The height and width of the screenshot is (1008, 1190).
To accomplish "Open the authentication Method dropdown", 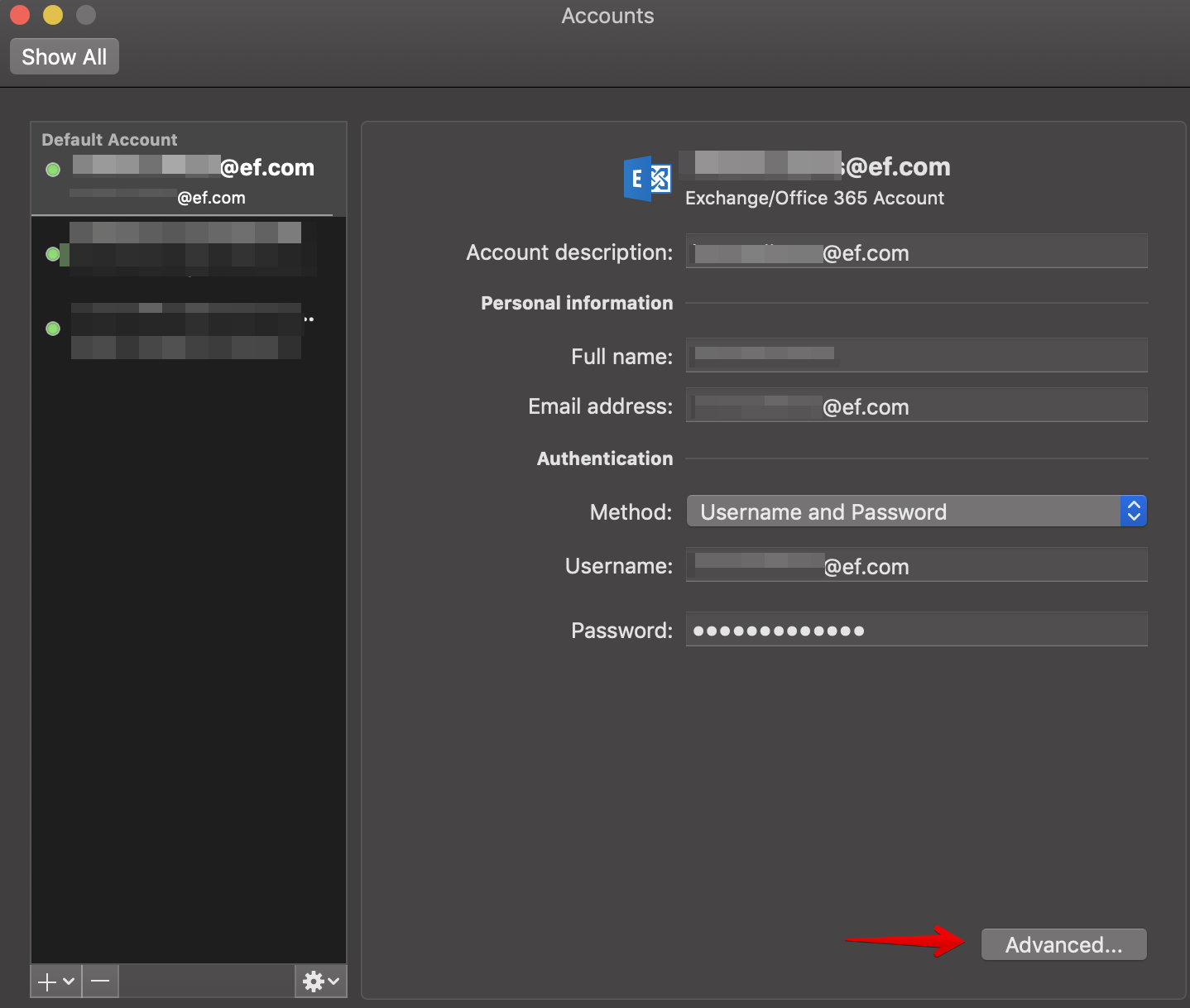I will coord(910,511).
